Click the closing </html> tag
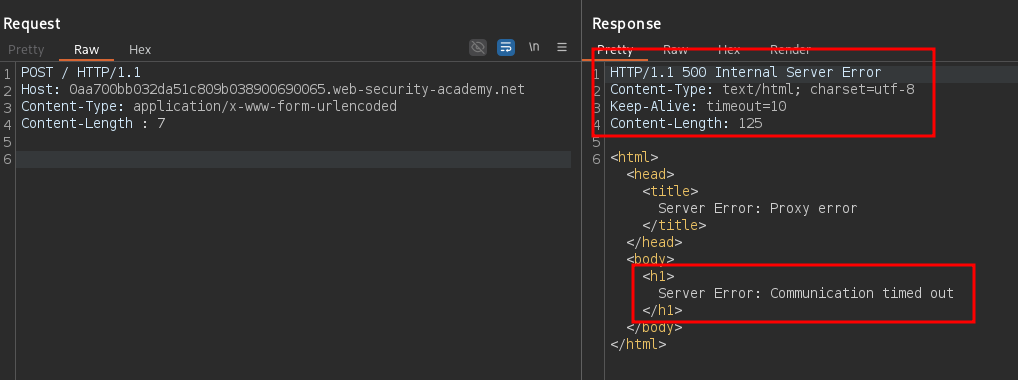 [x=638, y=344]
